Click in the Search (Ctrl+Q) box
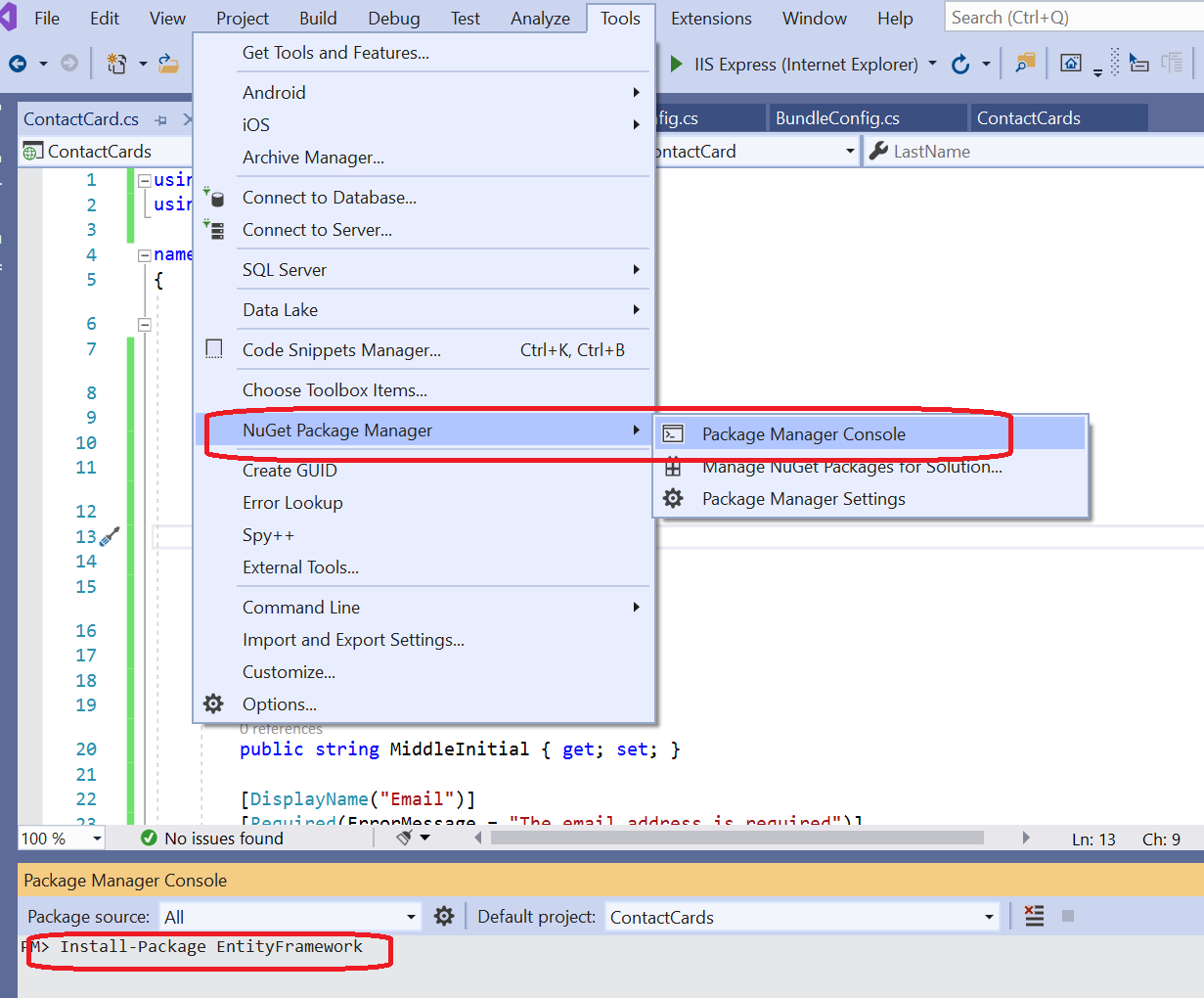The width and height of the screenshot is (1204, 998). click(1074, 18)
